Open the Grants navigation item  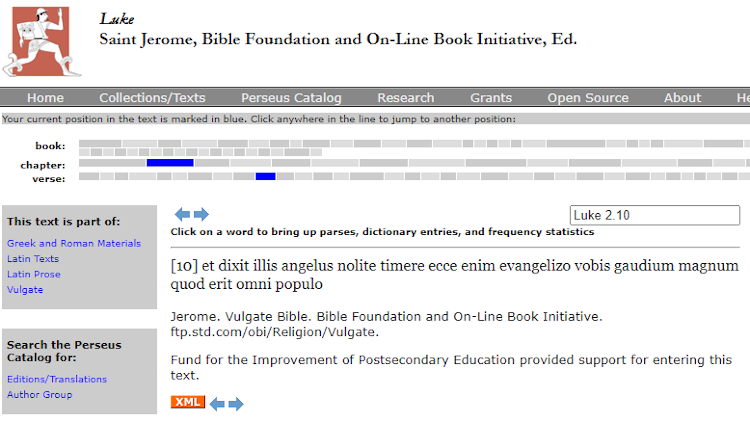pos(491,98)
